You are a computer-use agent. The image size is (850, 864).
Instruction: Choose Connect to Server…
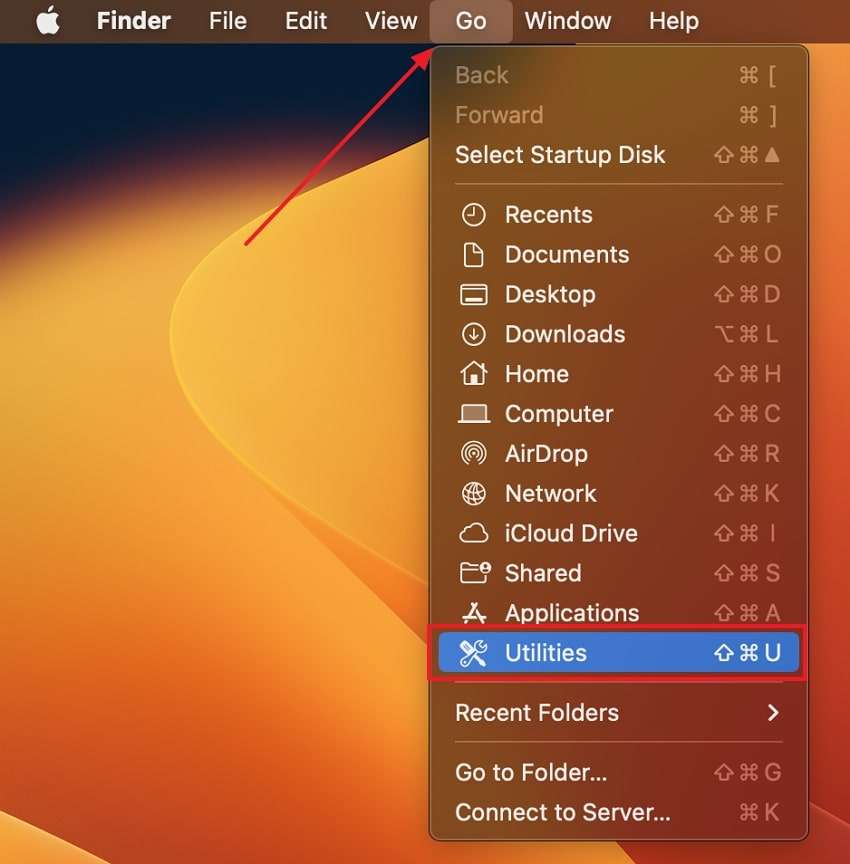point(618,812)
